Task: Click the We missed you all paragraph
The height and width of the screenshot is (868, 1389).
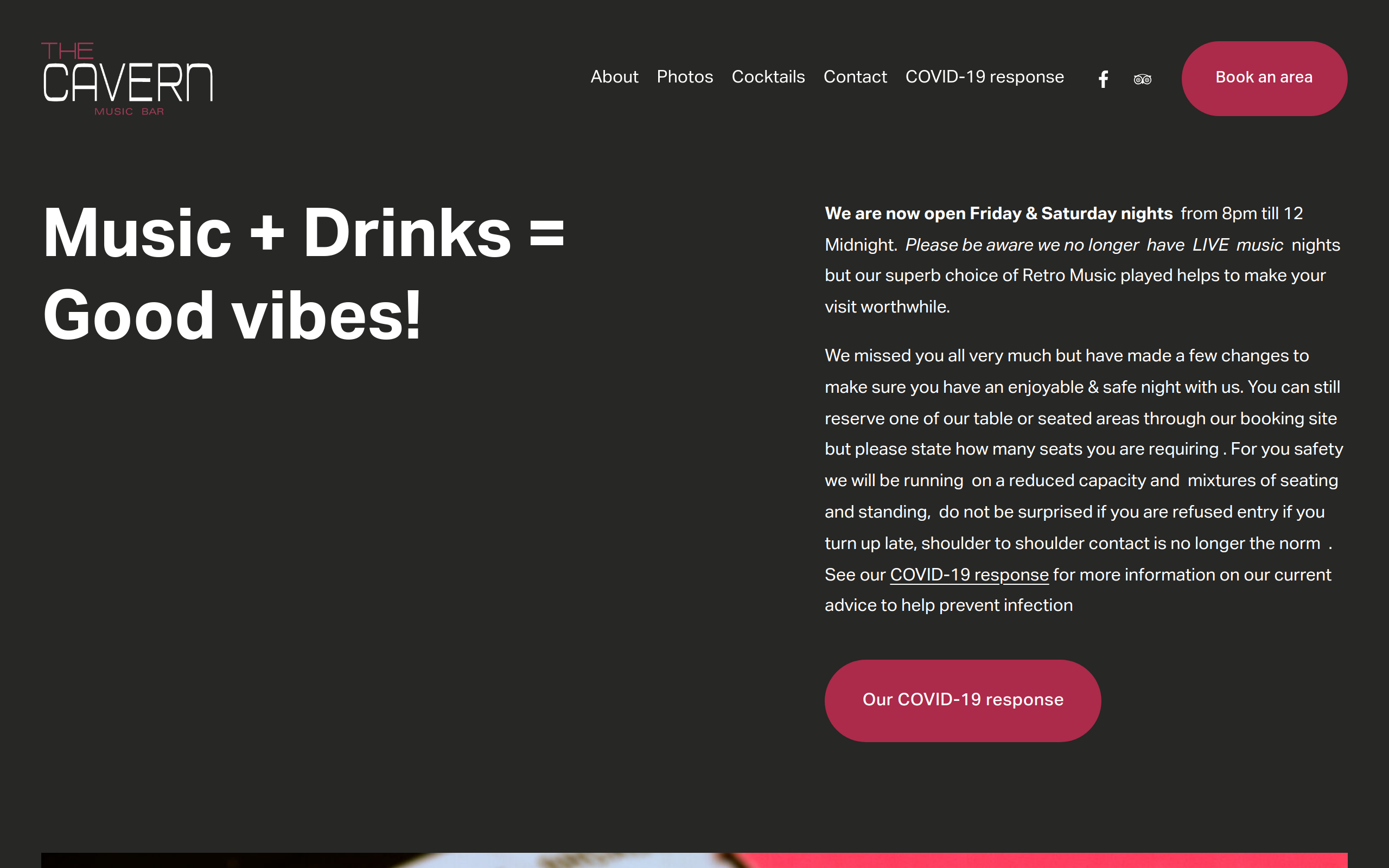Action: click(x=1084, y=481)
